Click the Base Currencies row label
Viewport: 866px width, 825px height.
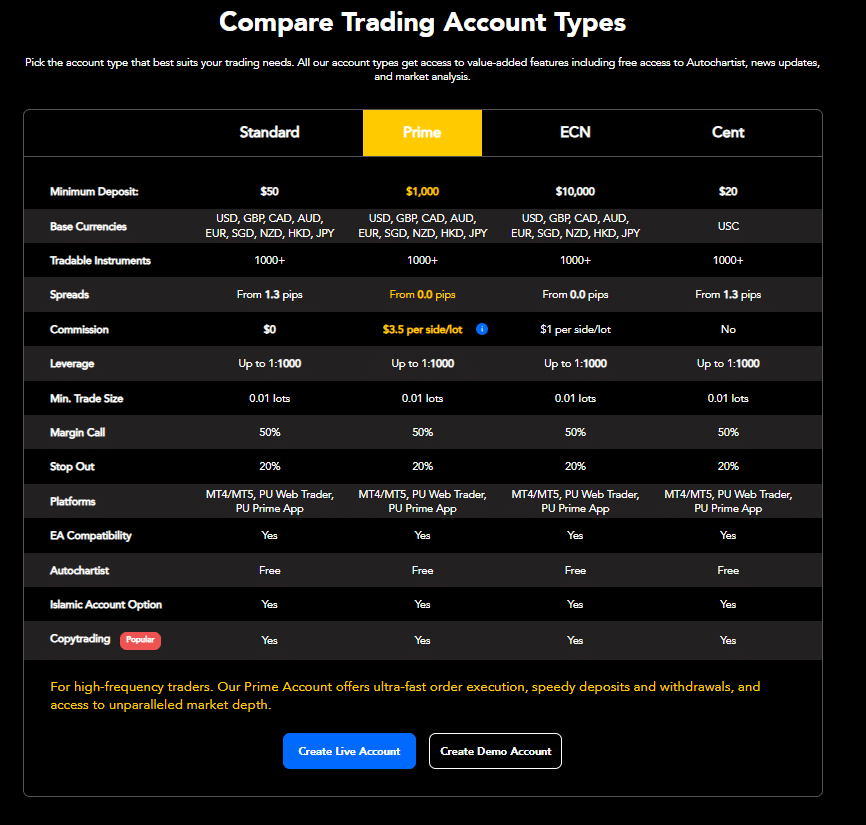[88, 226]
